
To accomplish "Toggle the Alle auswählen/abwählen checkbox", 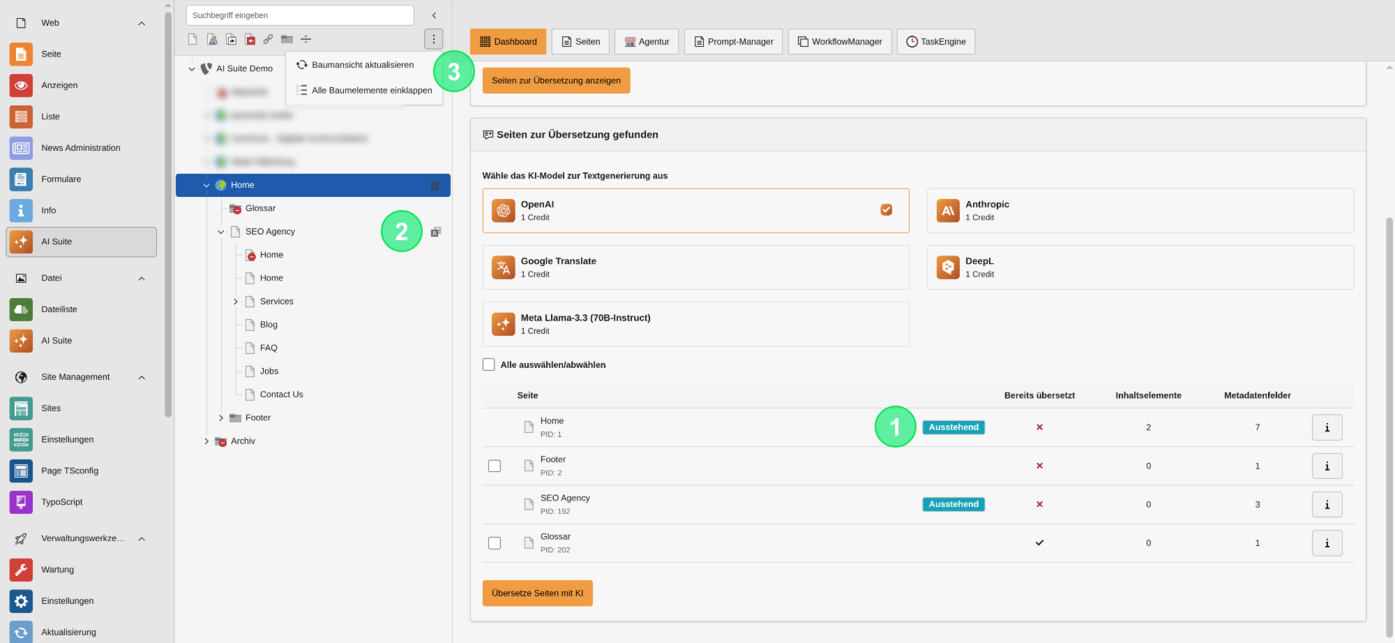I will click(x=489, y=365).
